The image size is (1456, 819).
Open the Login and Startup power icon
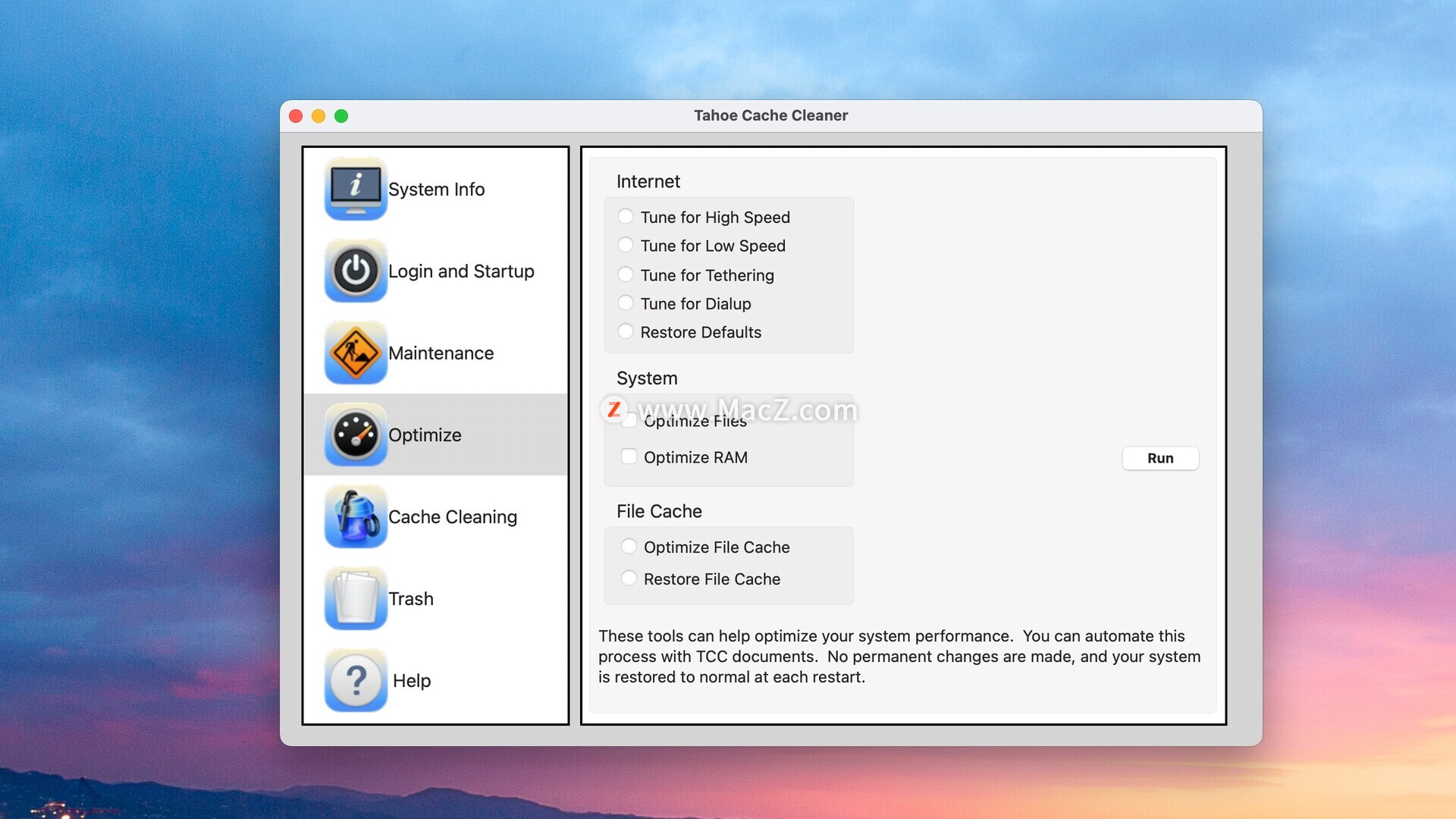[x=356, y=271]
